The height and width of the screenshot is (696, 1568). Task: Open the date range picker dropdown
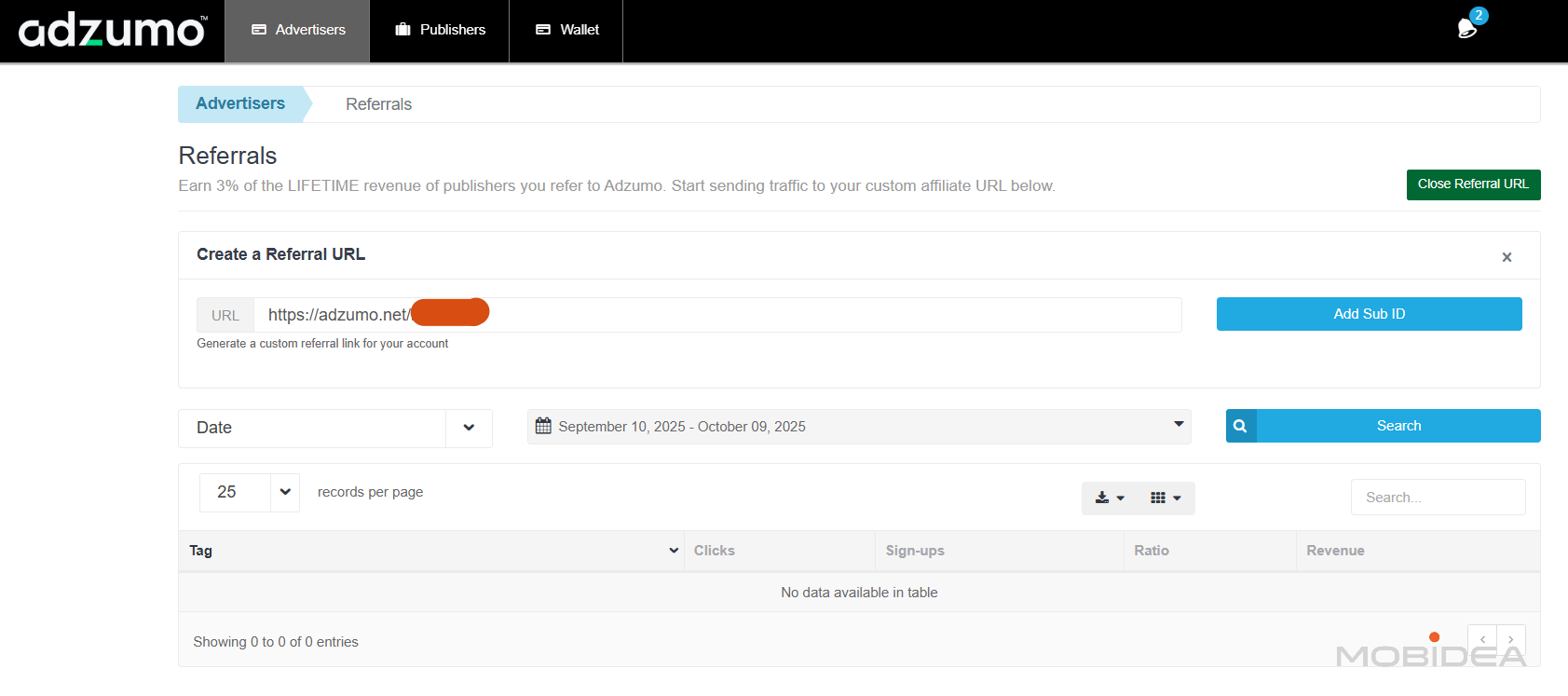click(x=1179, y=425)
